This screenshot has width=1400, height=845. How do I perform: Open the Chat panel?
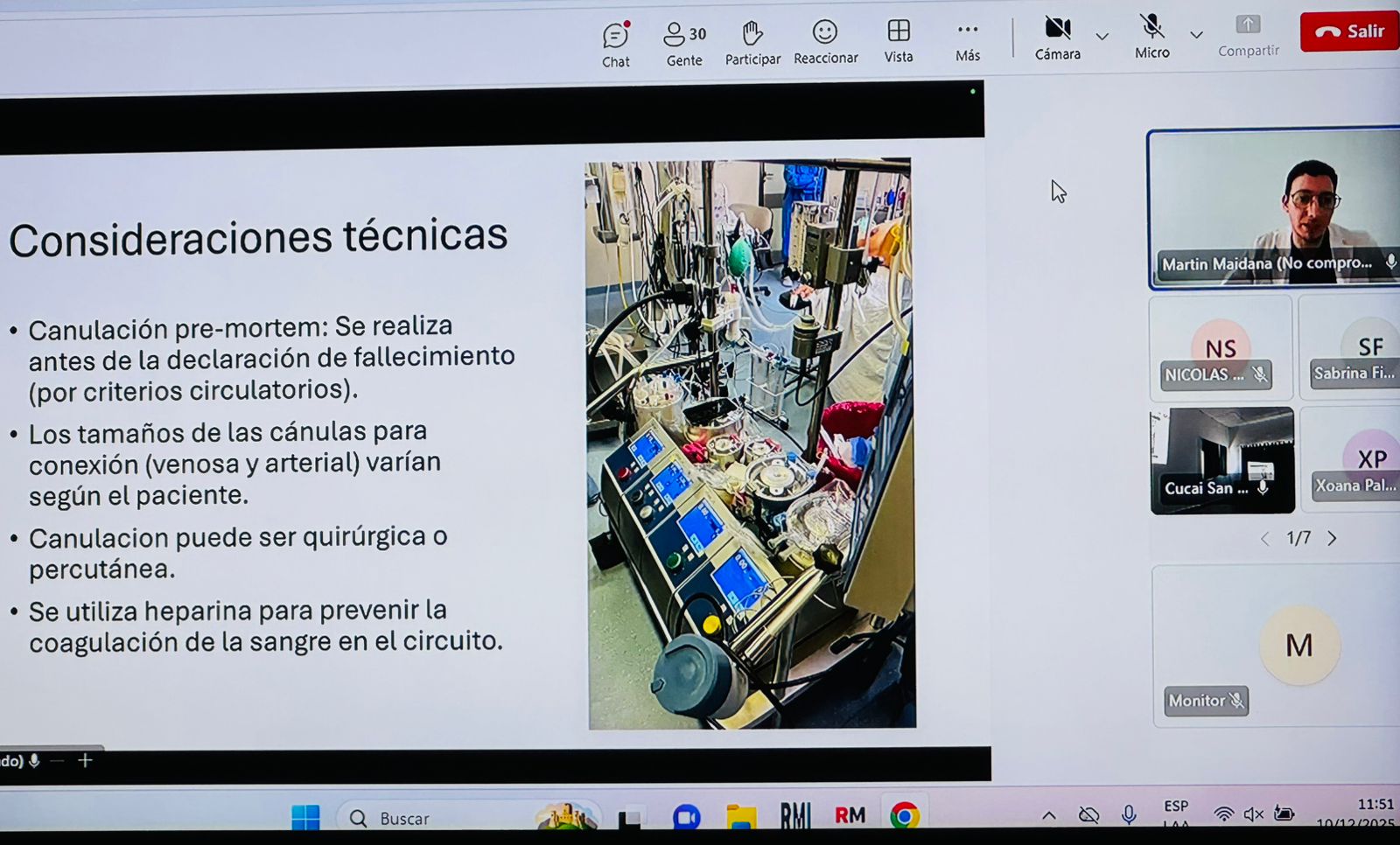(x=615, y=44)
